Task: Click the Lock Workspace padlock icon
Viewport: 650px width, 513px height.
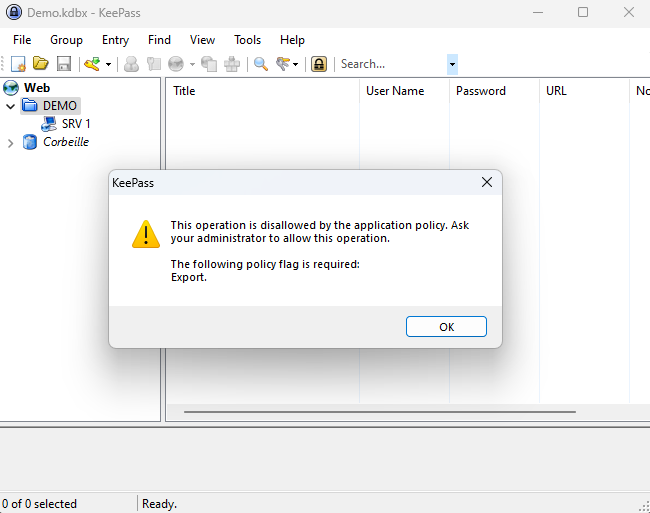Action: (x=319, y=64)
